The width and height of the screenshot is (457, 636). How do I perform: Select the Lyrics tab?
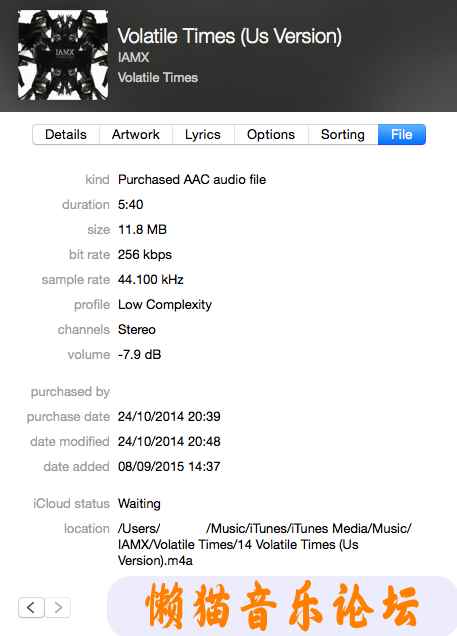(203, 135)
